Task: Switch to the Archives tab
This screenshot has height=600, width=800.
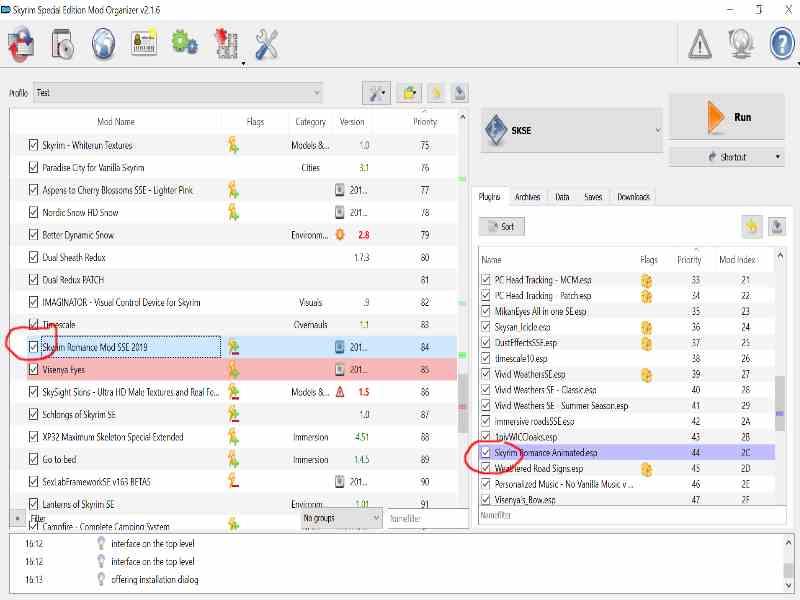Action: (x=527, y=197)
